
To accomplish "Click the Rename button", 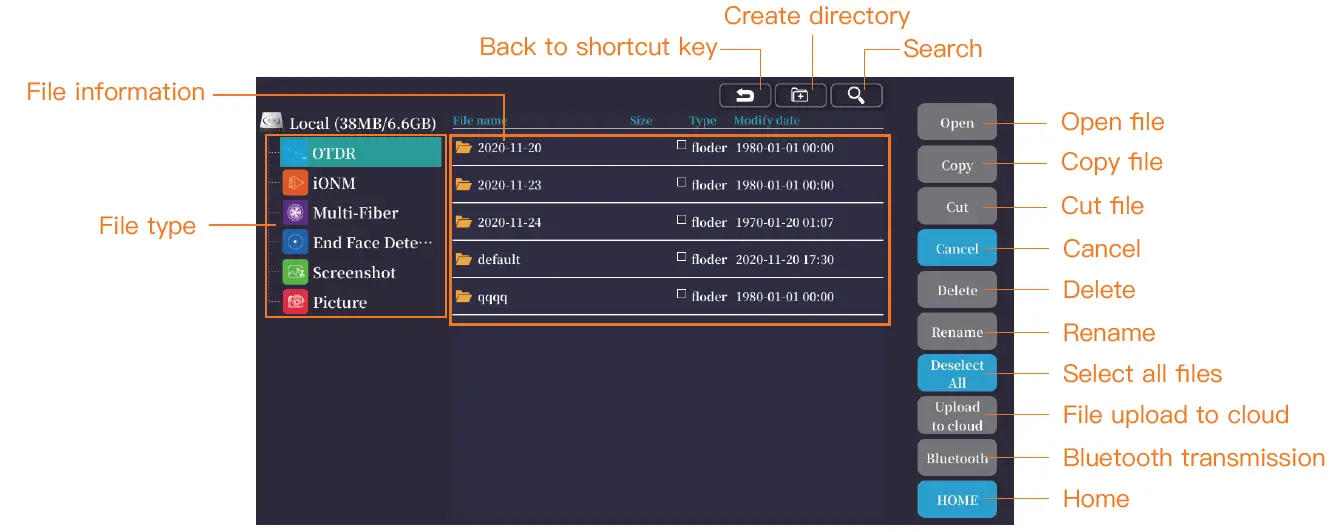I will (957, 332).
